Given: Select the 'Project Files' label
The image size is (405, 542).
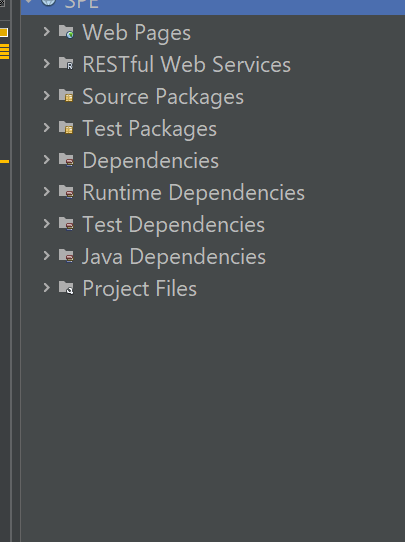Looking at the screenshot, I should click(140, 289).
